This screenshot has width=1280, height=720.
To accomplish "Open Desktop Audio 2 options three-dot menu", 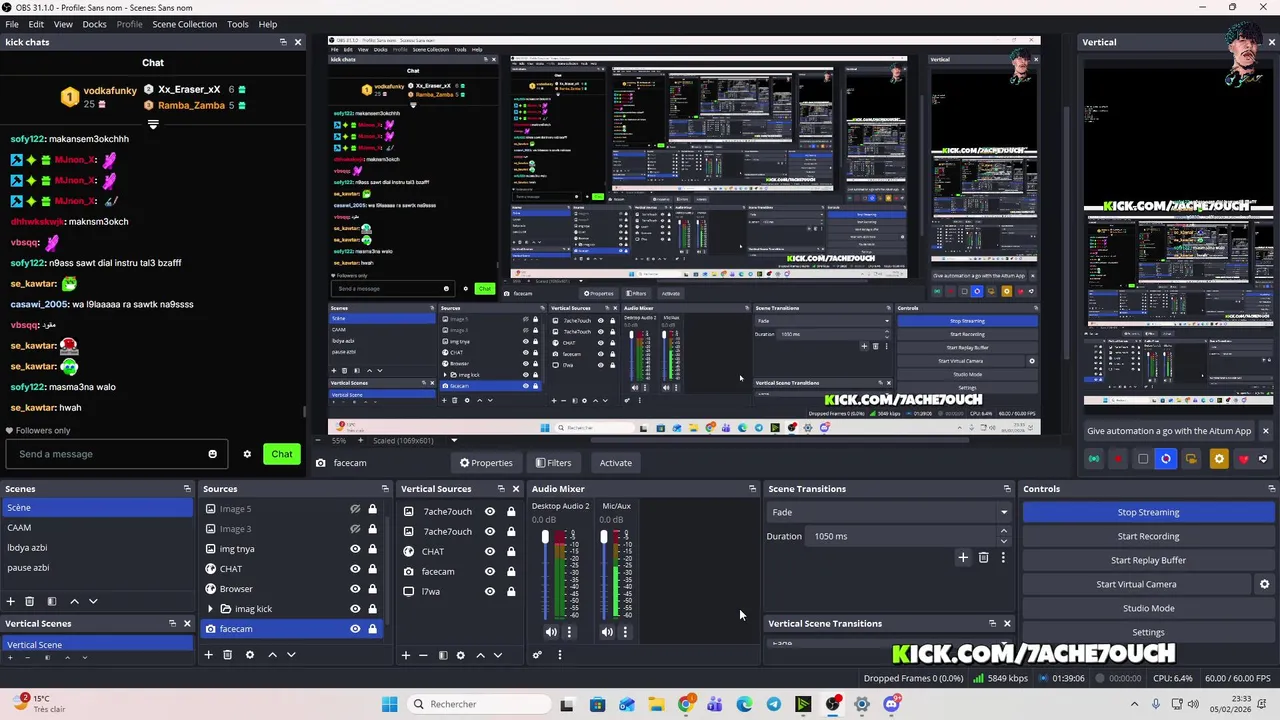I will (x=569, y=632).
